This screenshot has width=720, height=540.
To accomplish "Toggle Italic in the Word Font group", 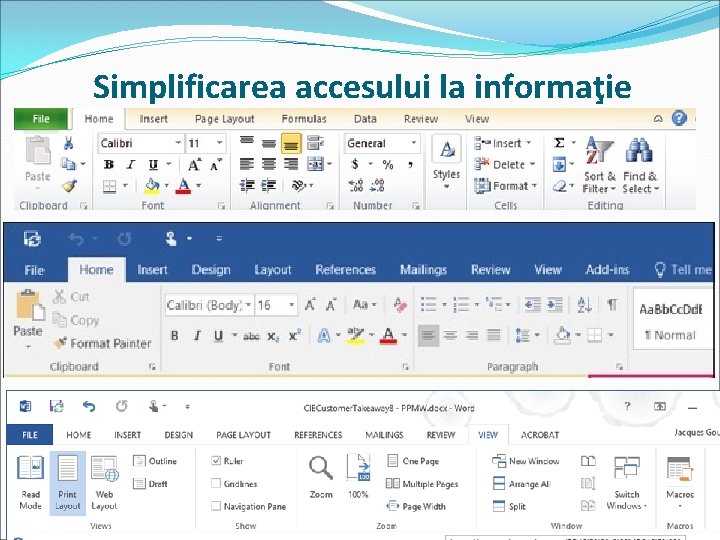I will click(x=197, y=336).
